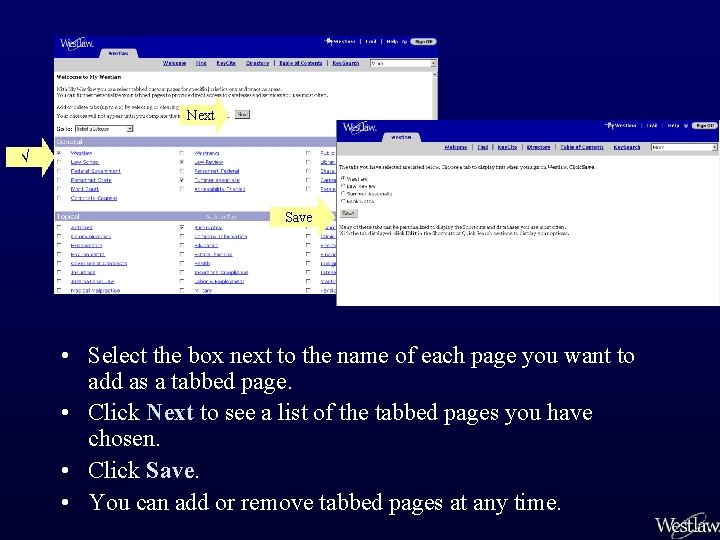Uncheck the Bankruptcy checkbox under Topical
The height and width of the screenshot is (540, 720).
pyautogui.click(x=182, y=227)
